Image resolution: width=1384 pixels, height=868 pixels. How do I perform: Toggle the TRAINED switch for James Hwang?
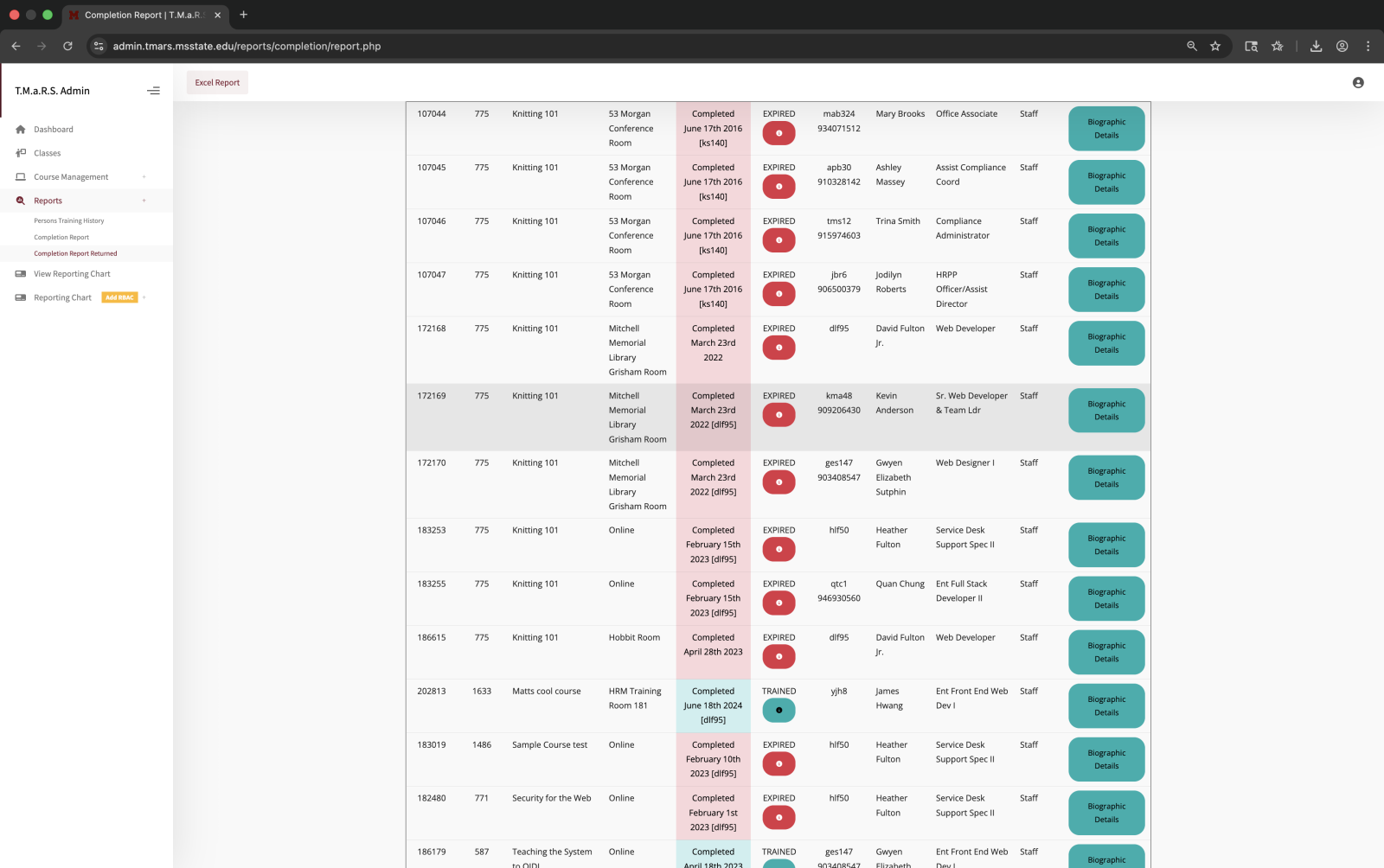pos(778,710)
